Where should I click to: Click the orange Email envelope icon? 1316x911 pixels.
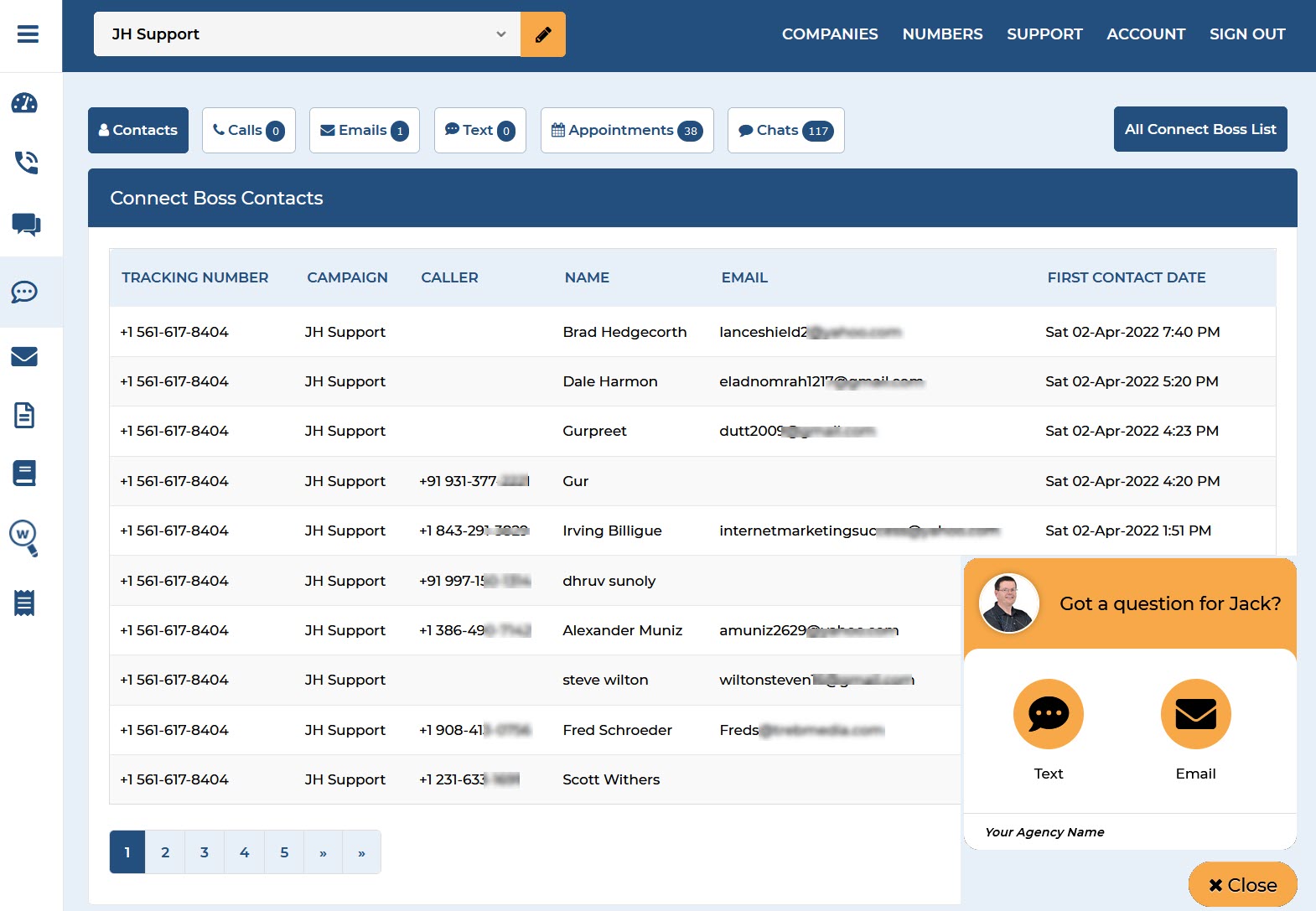coord(1195,714)
